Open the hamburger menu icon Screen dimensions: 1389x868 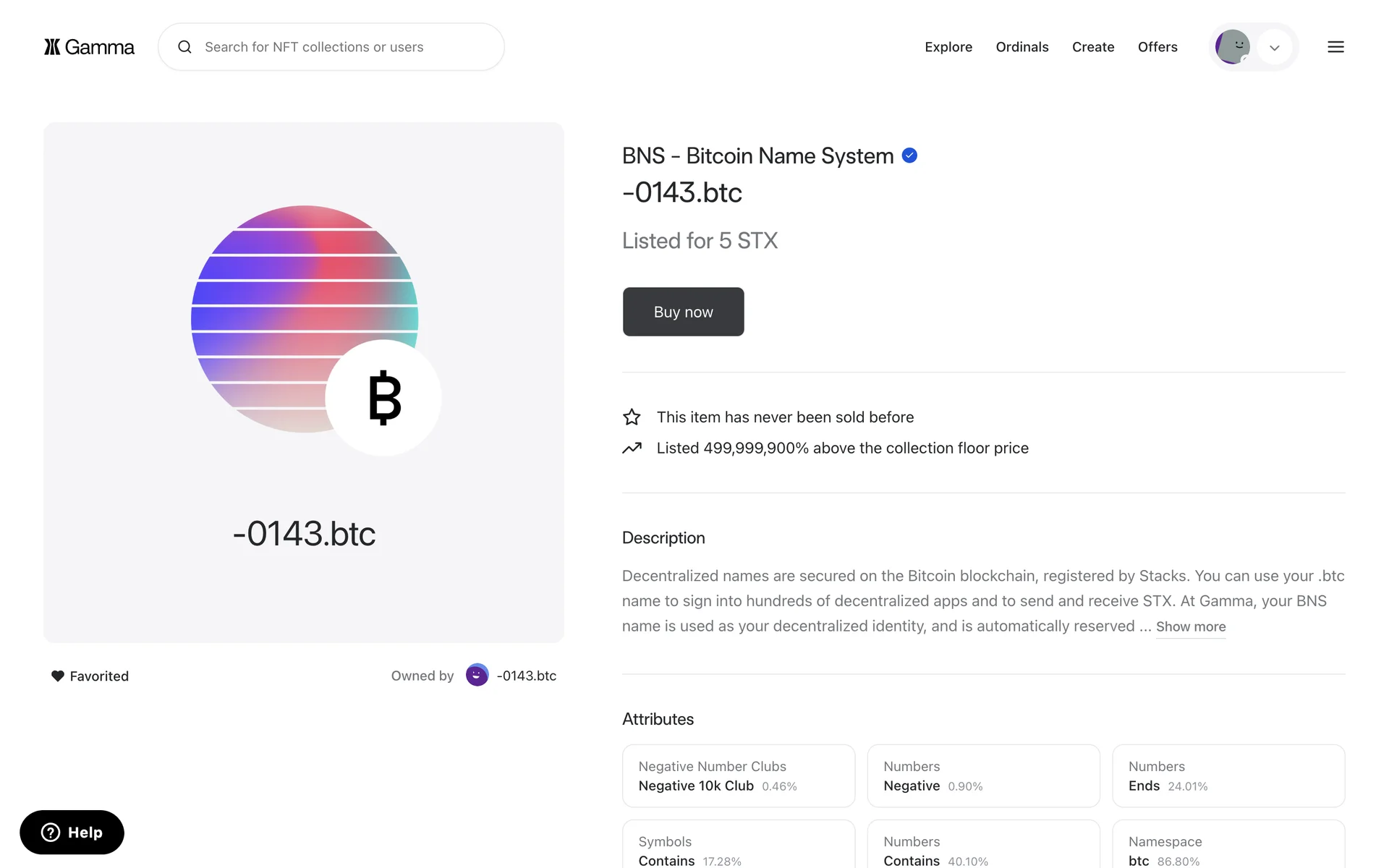click(1335, 47)
